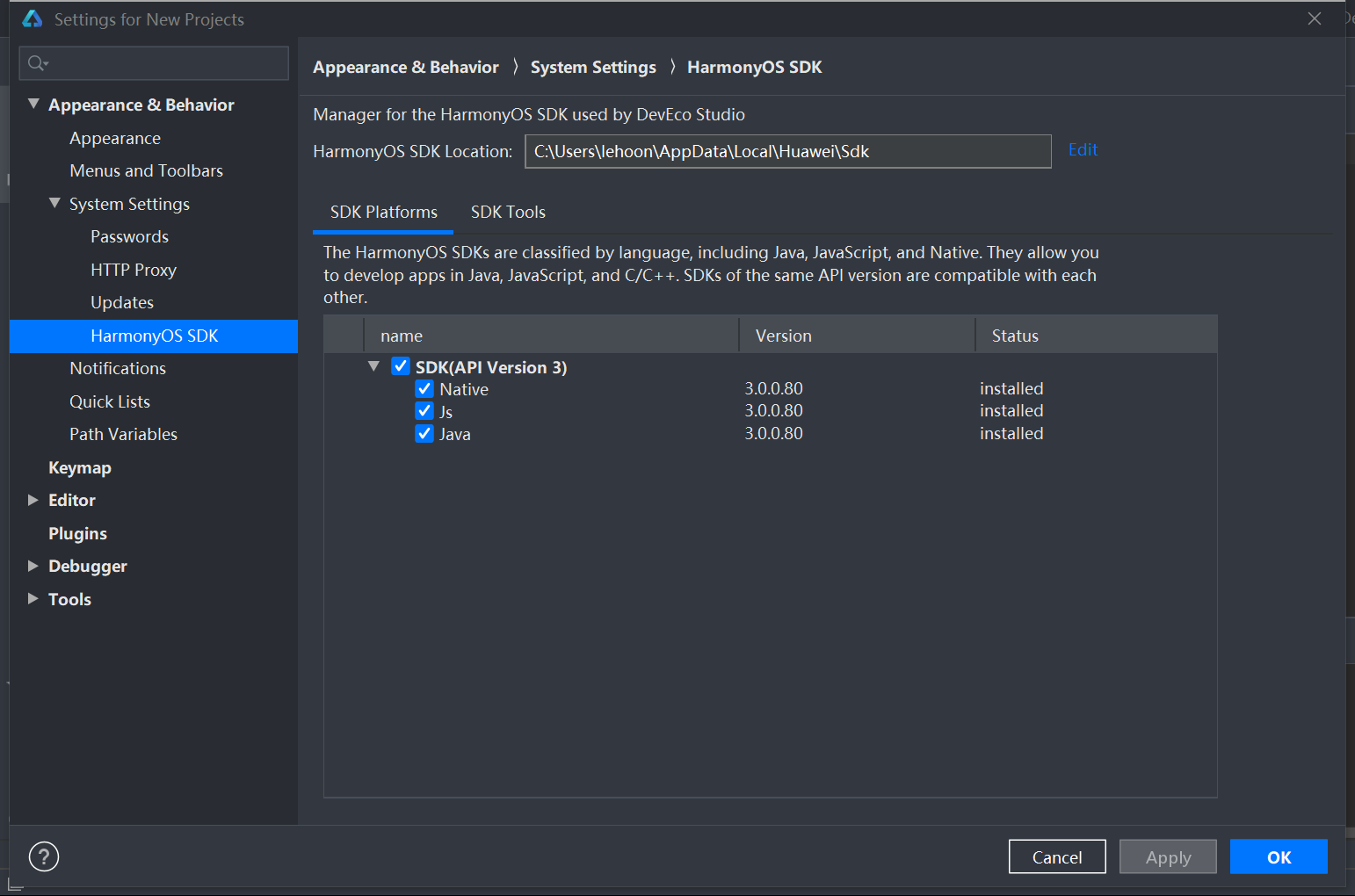Screen dimensions: 1355x896
Task: Collapse the Appearance & Behavior tree node
Action: 33,104
